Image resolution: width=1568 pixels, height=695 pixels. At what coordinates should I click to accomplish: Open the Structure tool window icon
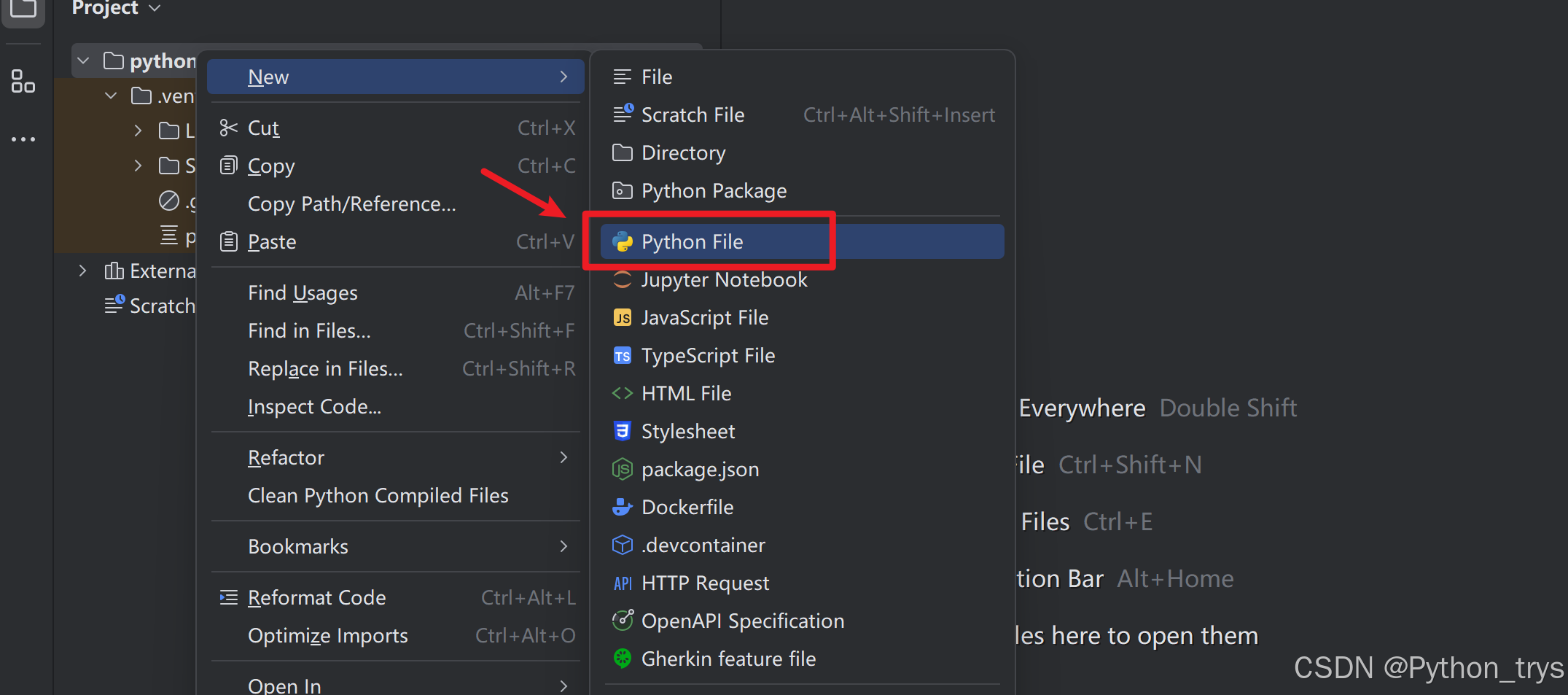pos(23,82)
